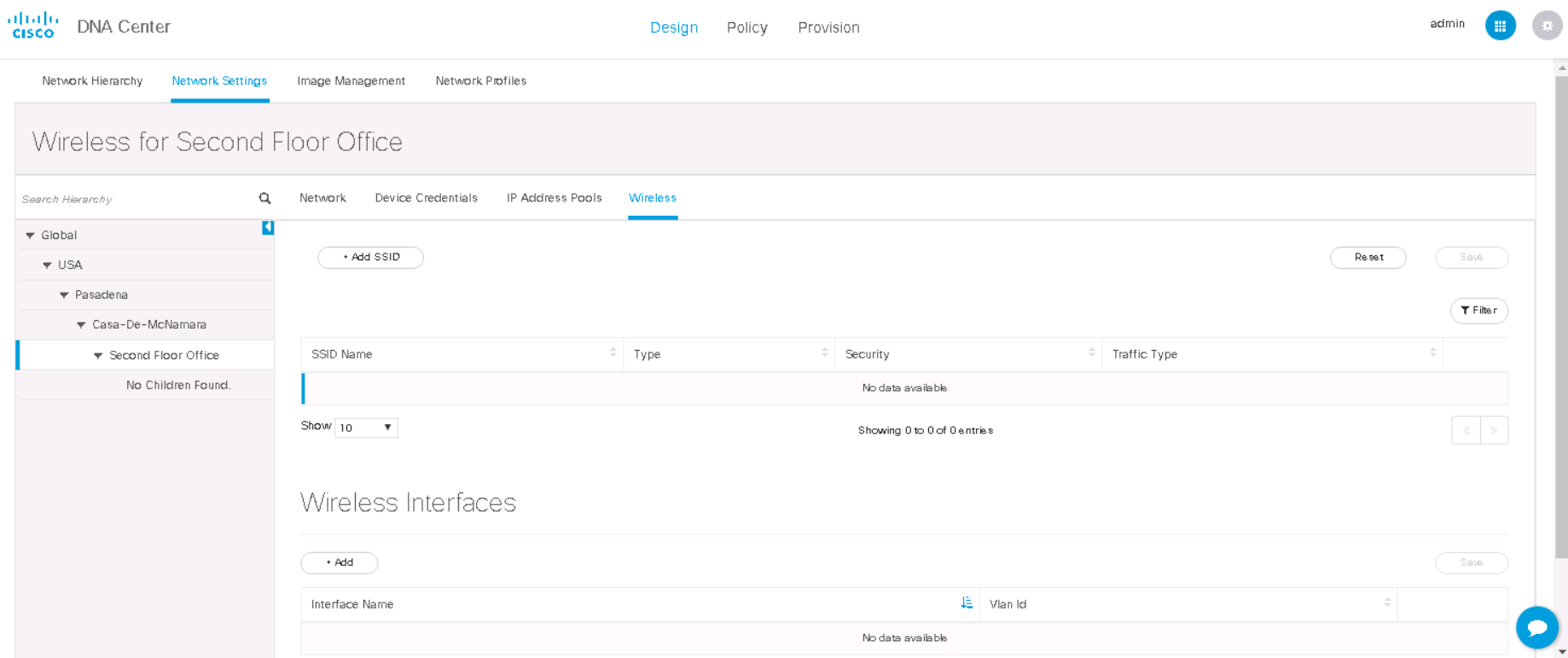Toggle Interface Name sort order icon
1568x658 pixels.
click(967, 603)
